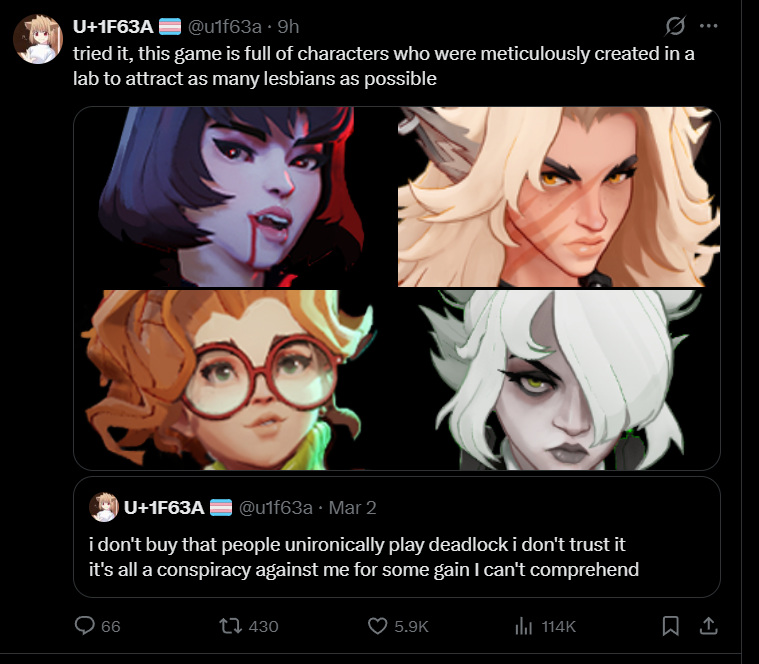Open the Mar 2 quoted post date
This screenshot has height=664, width=759.
tap(352, 508)
